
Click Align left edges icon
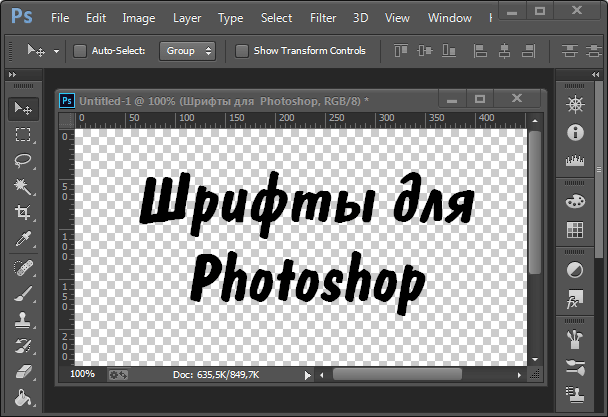[480, 51]
